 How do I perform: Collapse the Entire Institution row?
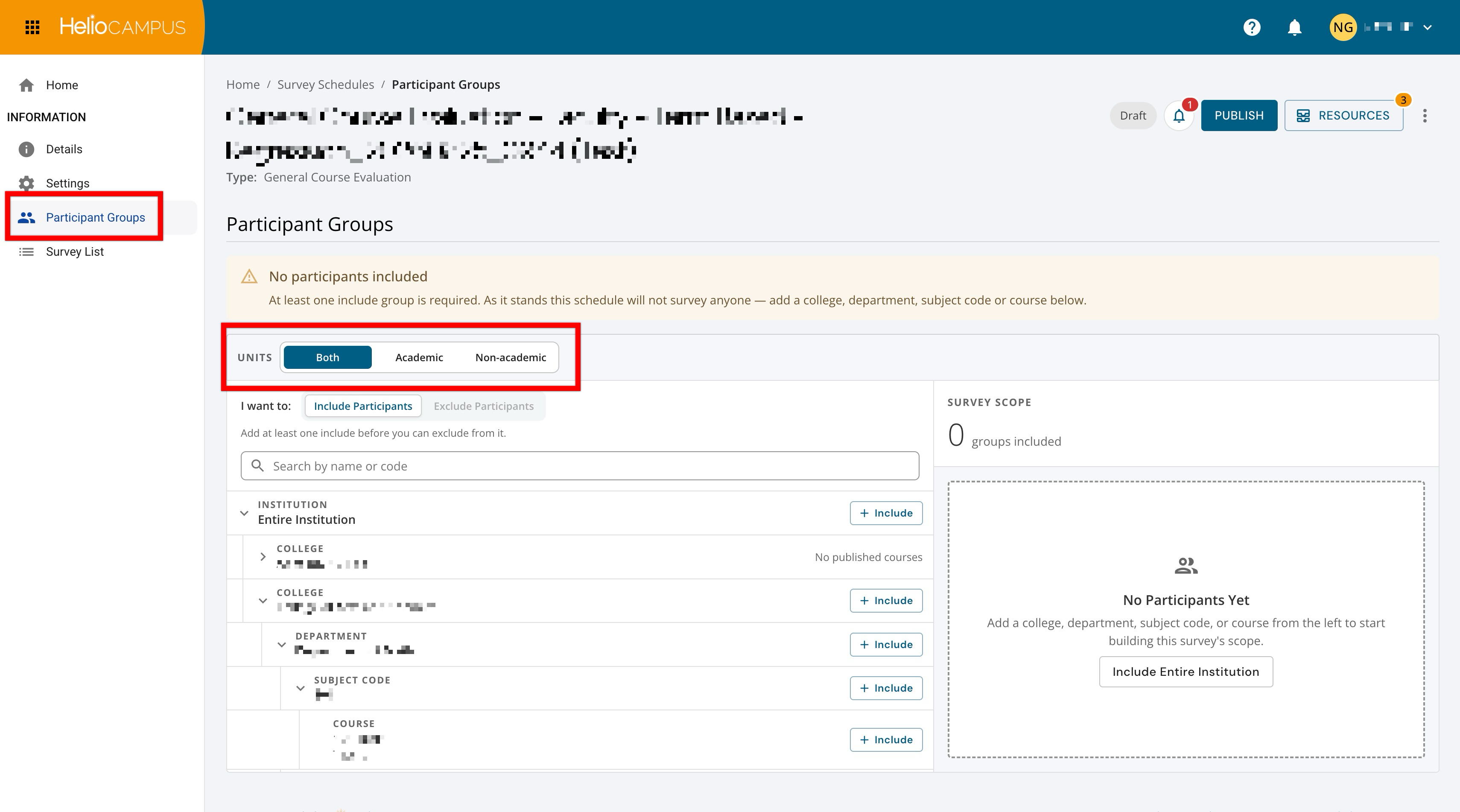pyautogui.click(x=244, y=513)
